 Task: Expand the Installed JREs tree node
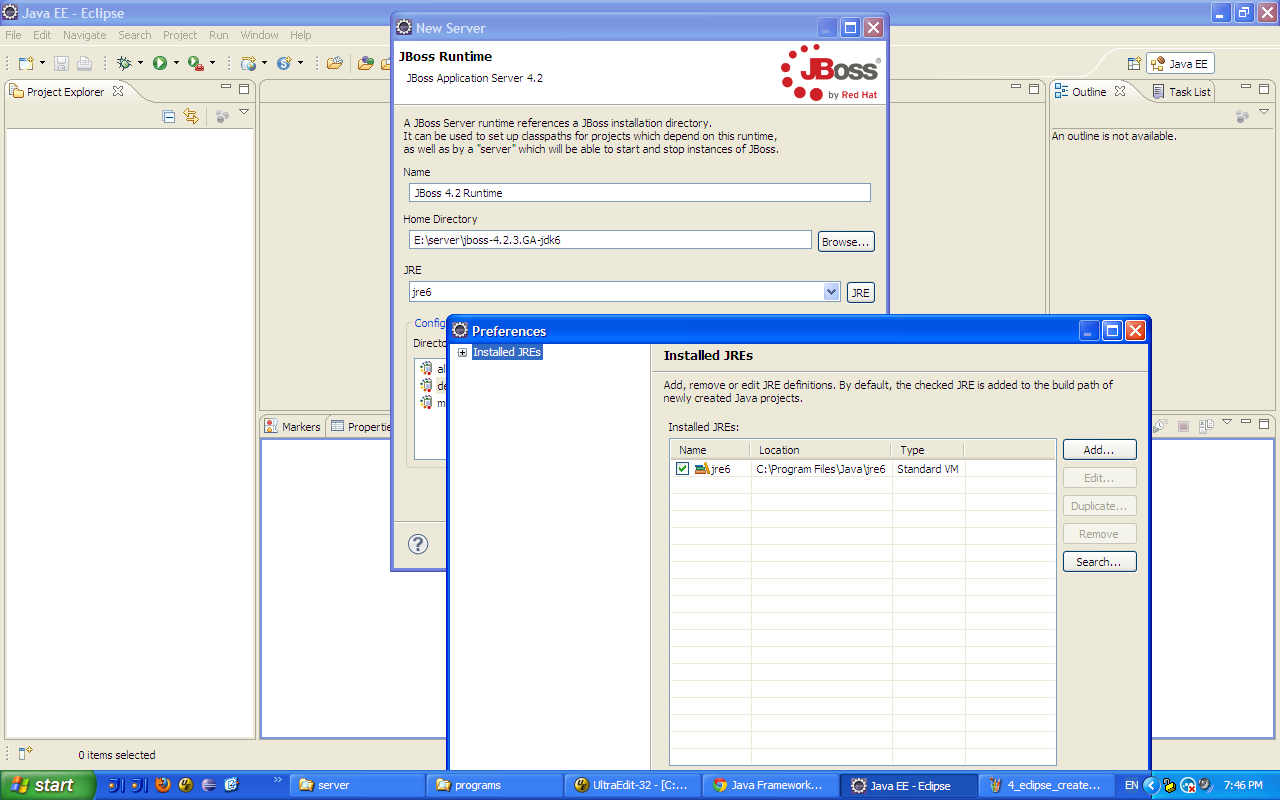pos(461,352)
